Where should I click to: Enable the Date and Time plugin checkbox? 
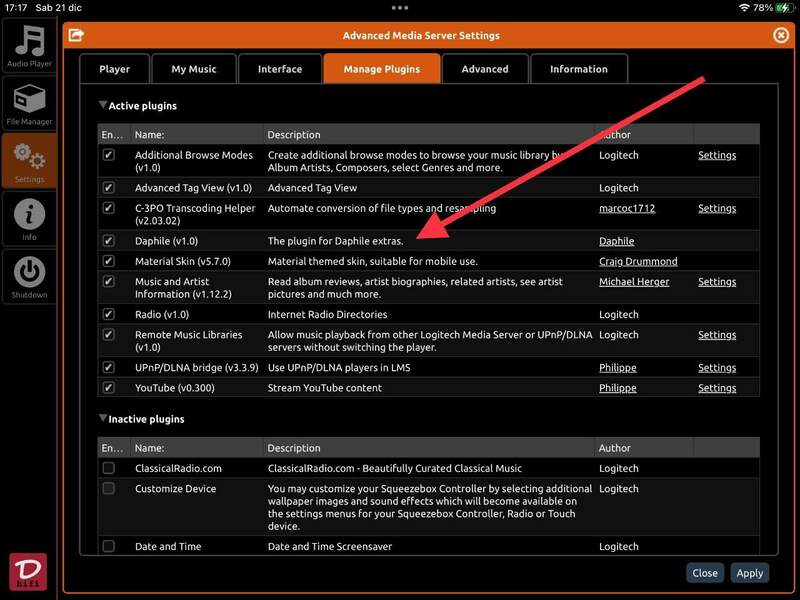[109, 546]
